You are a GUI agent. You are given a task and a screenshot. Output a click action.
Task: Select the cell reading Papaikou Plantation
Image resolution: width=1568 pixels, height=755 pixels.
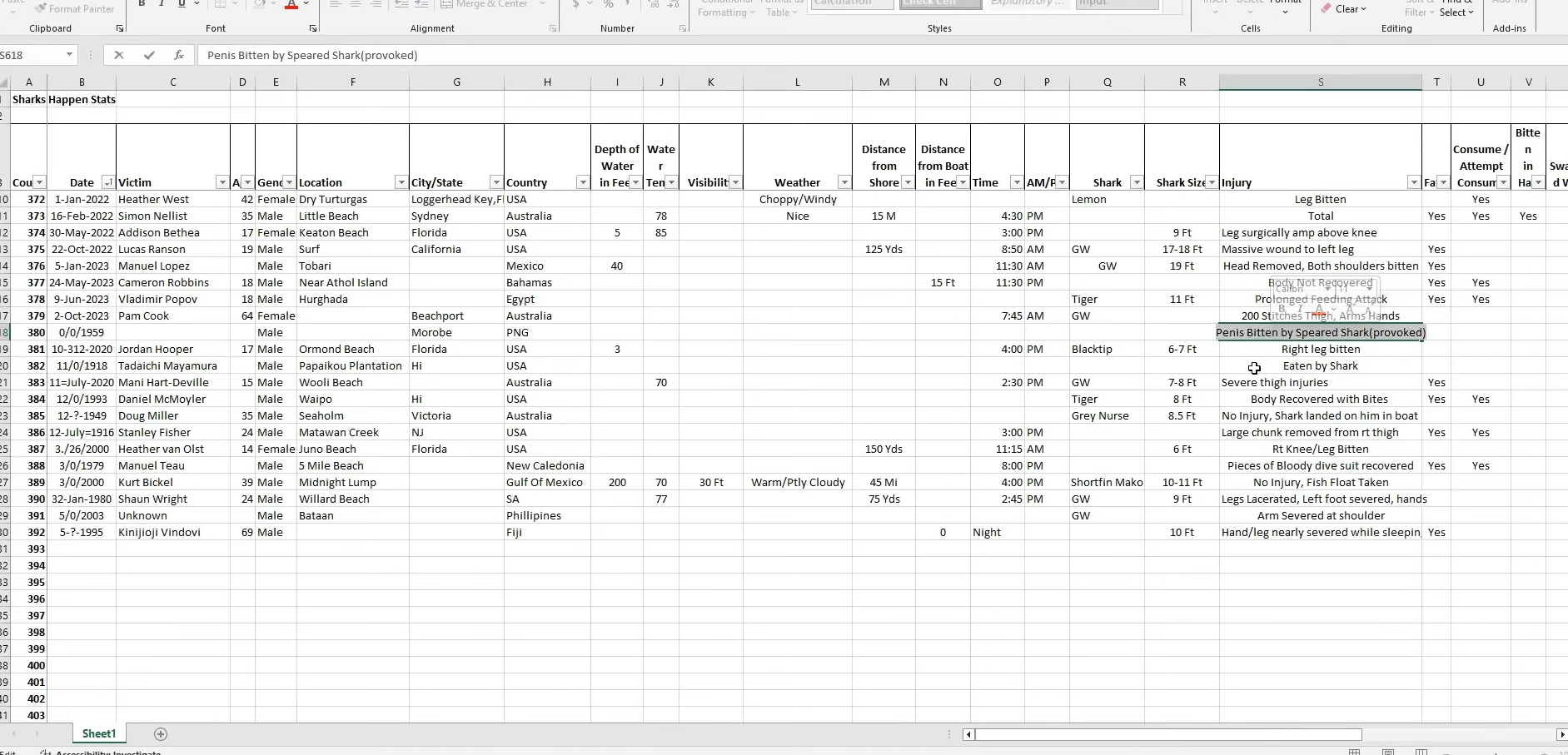click(353, 365)
